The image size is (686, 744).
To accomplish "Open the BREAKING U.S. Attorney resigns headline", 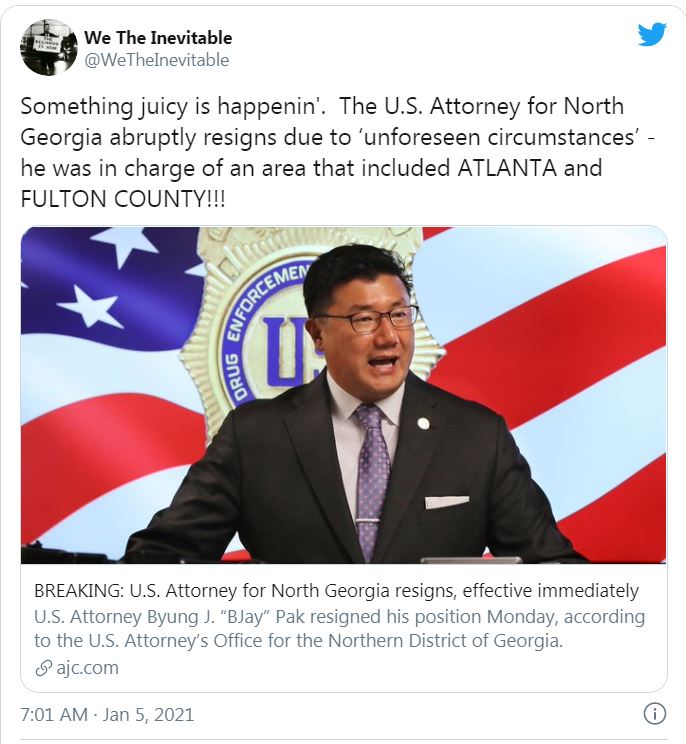I will point(335,590).
